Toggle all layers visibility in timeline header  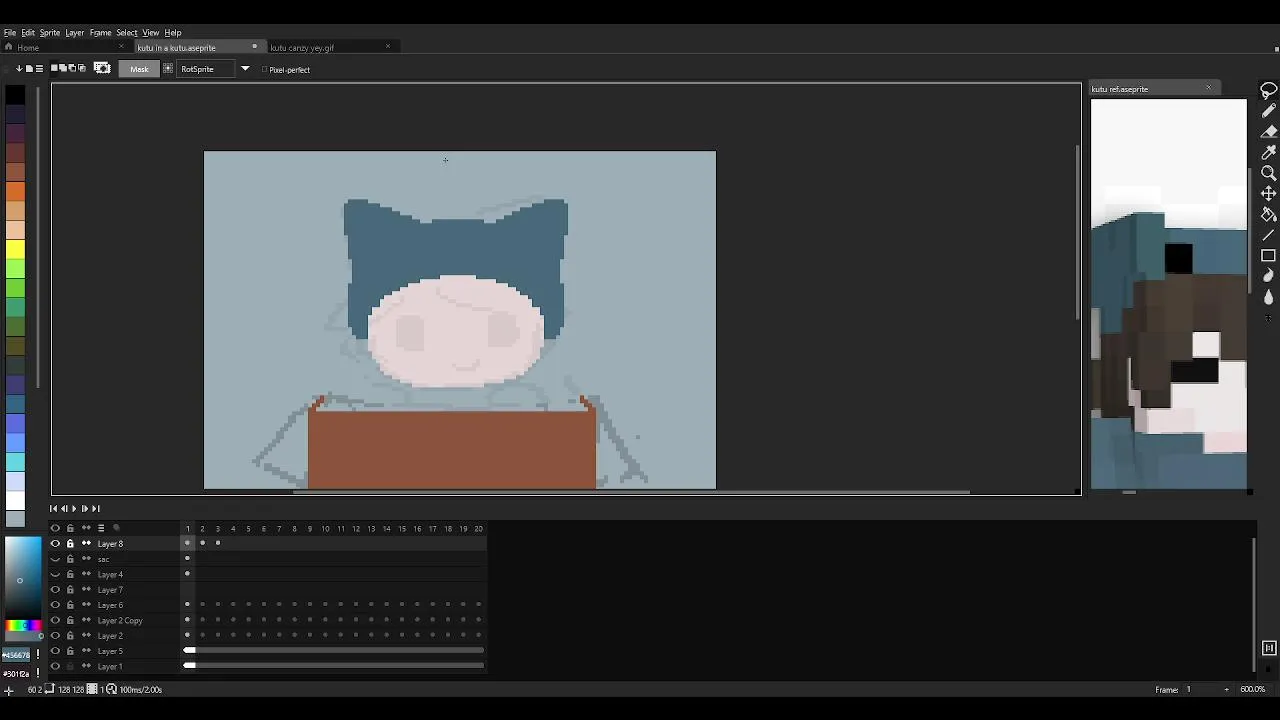pos(55,528)
